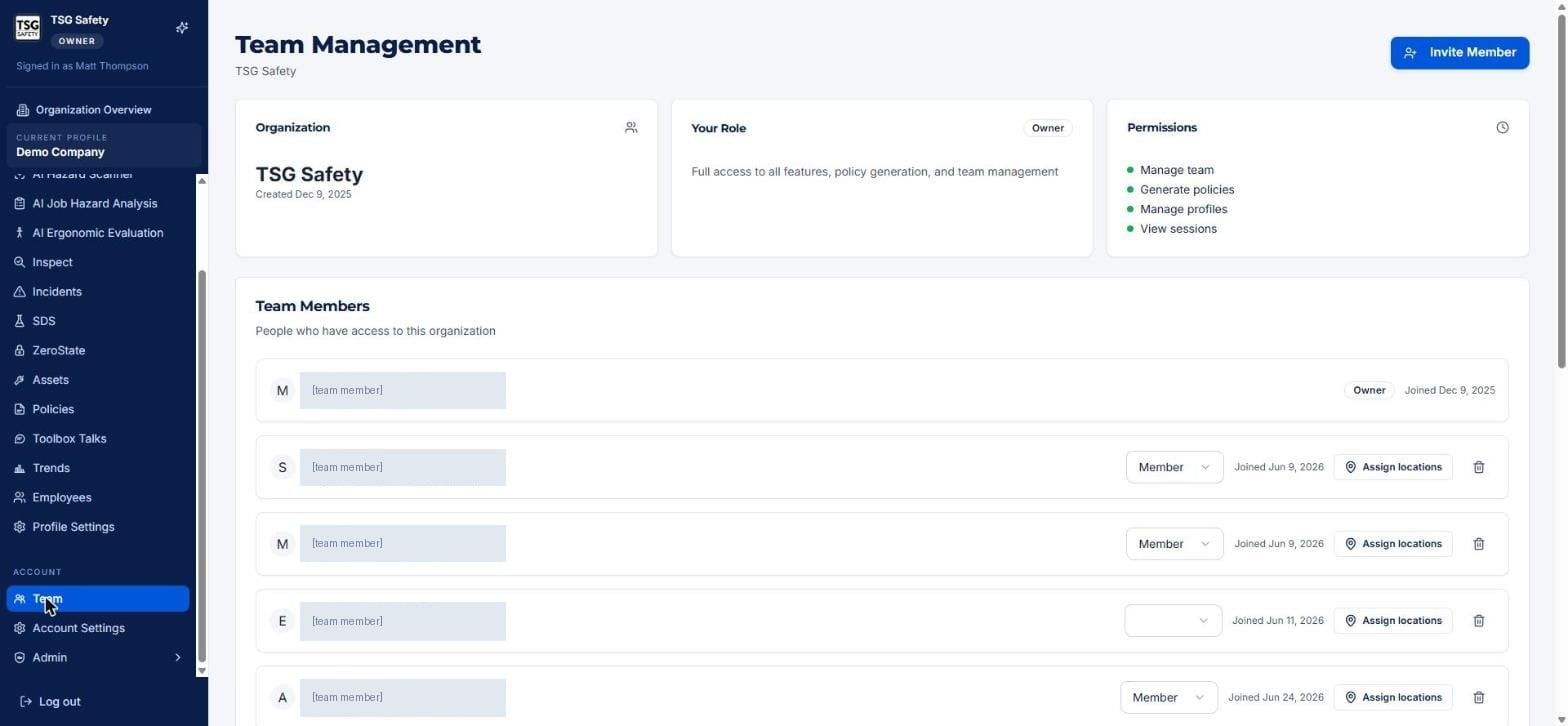Expand the Admin submenu chevron

point(178,658)
